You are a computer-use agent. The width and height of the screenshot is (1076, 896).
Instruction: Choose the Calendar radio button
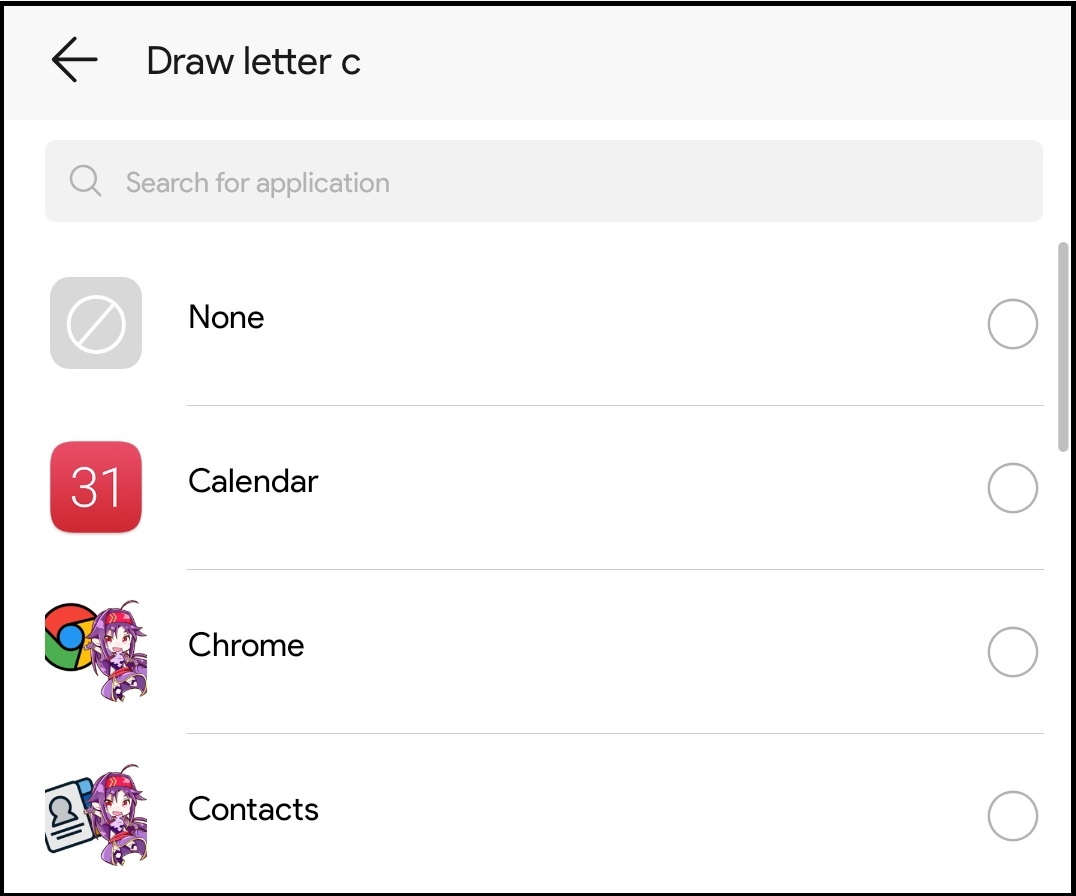click(x=1012, y=488)
